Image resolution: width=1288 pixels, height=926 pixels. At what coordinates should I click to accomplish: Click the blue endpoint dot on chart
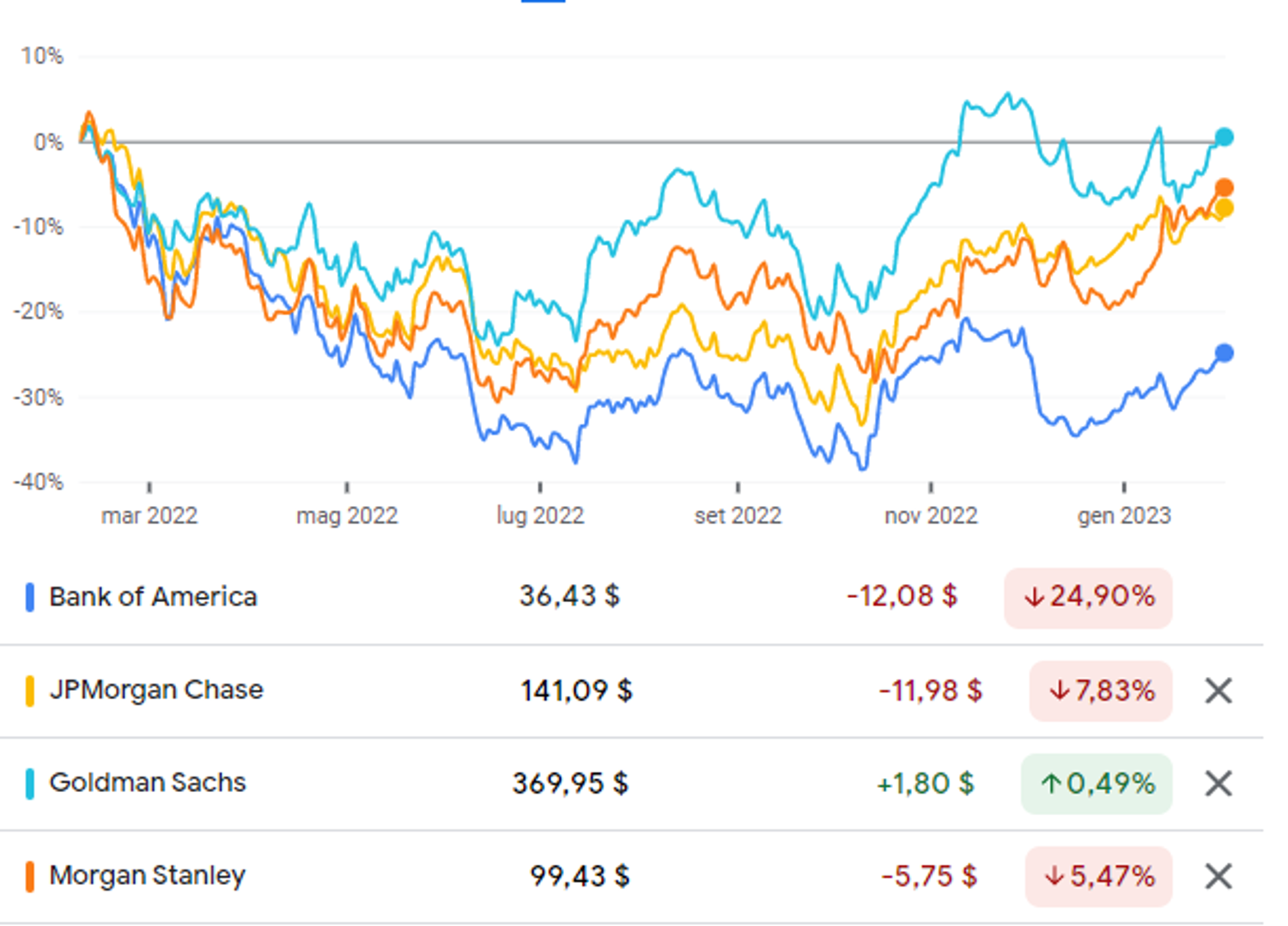click(x=1224, y=353)
